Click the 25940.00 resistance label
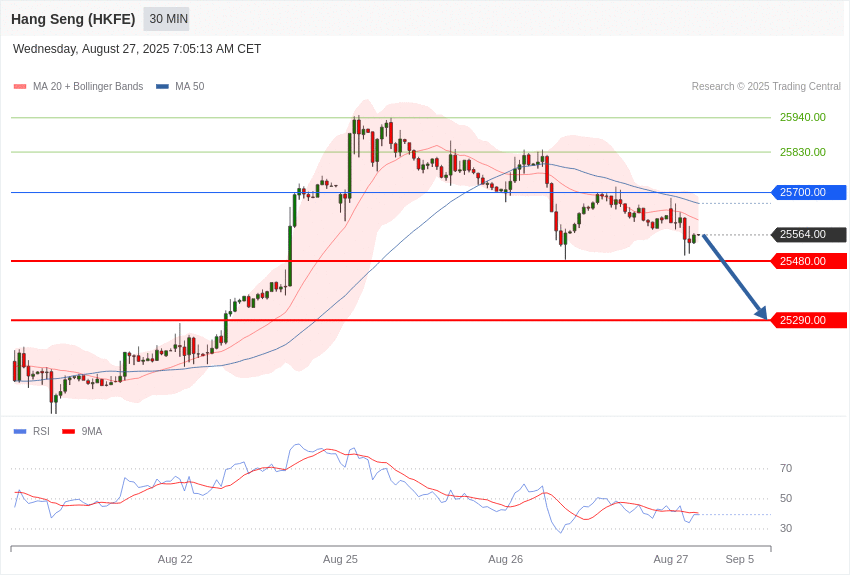The width and height of the screenshot is (850, 576). (803, 117)
